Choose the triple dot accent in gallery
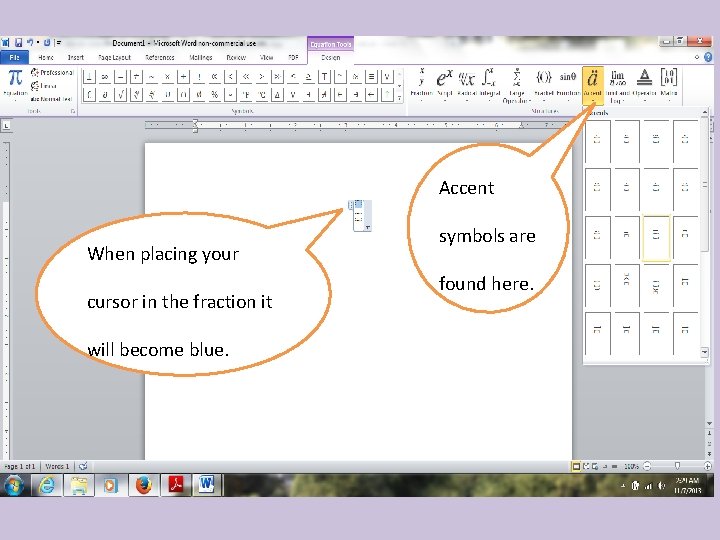Viewport: 720px width, 540px height. click(x=656, y=141)
